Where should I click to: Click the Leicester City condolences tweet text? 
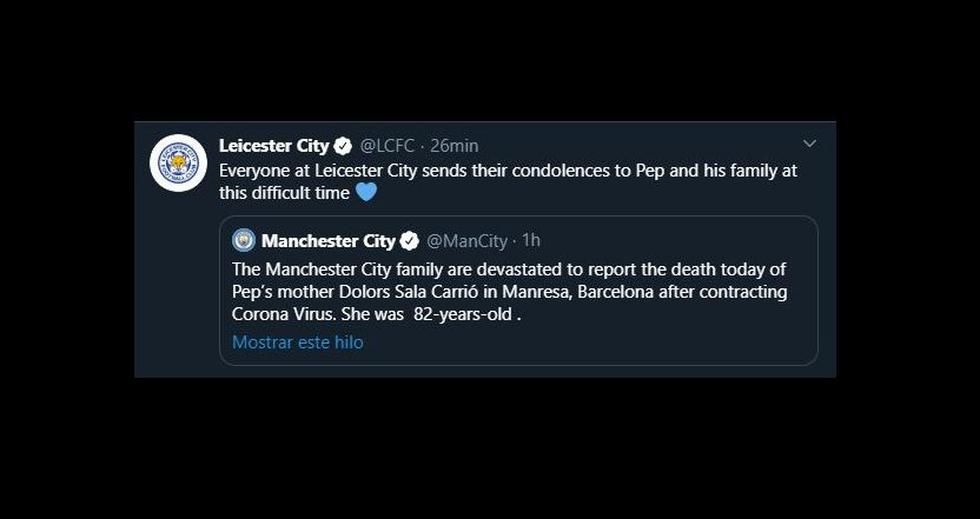(x=508, y=170)
